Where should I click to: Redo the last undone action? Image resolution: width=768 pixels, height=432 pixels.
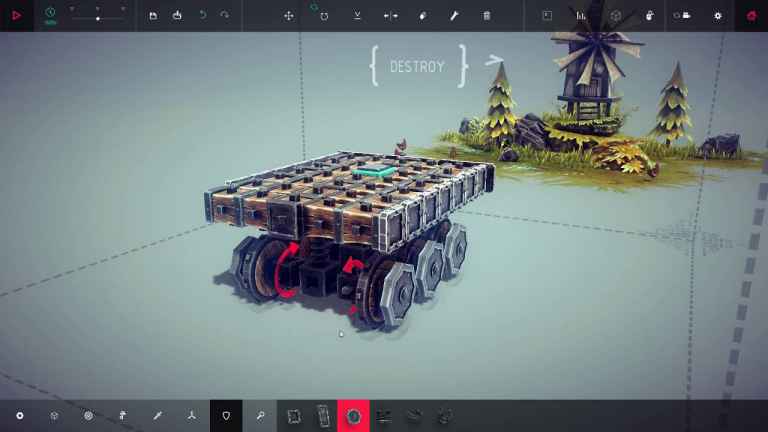tap(225, 16)
